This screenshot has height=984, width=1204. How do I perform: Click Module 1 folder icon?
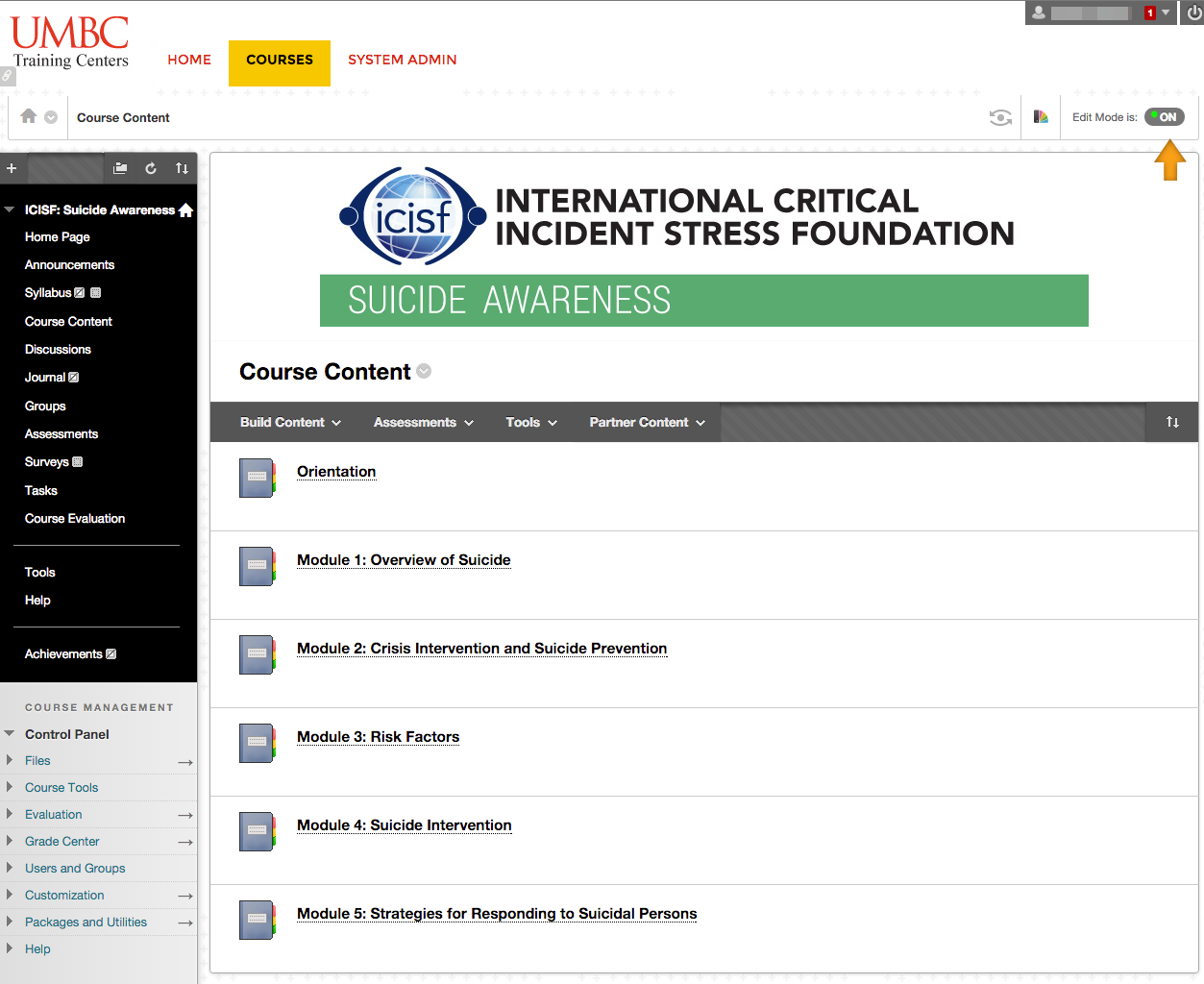click(258, 566)
